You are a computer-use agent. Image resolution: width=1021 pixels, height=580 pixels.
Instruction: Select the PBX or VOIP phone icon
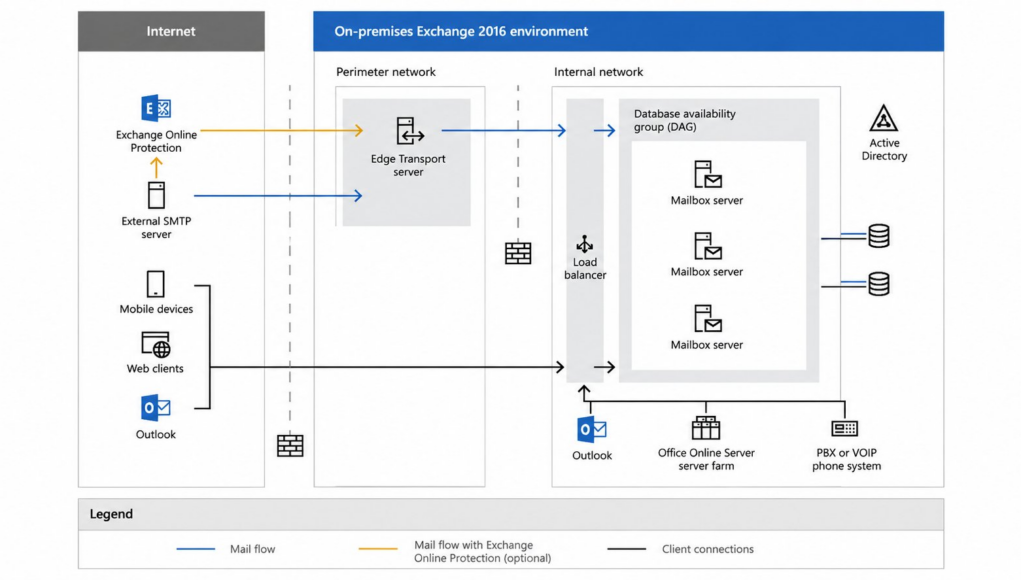(x=845, y=428)
